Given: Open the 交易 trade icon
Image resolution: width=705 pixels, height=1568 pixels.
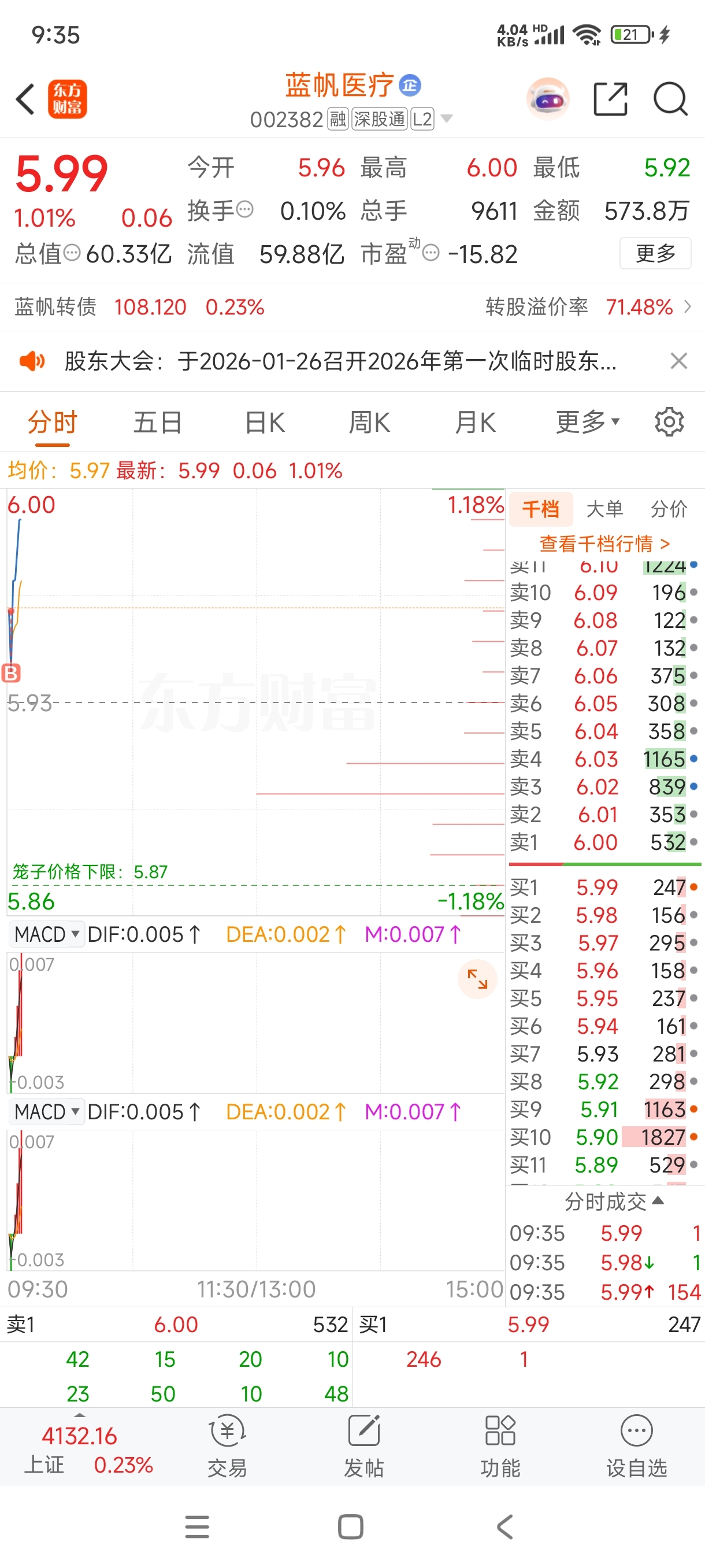Looking at the screenshot, I should point(227,1445).
